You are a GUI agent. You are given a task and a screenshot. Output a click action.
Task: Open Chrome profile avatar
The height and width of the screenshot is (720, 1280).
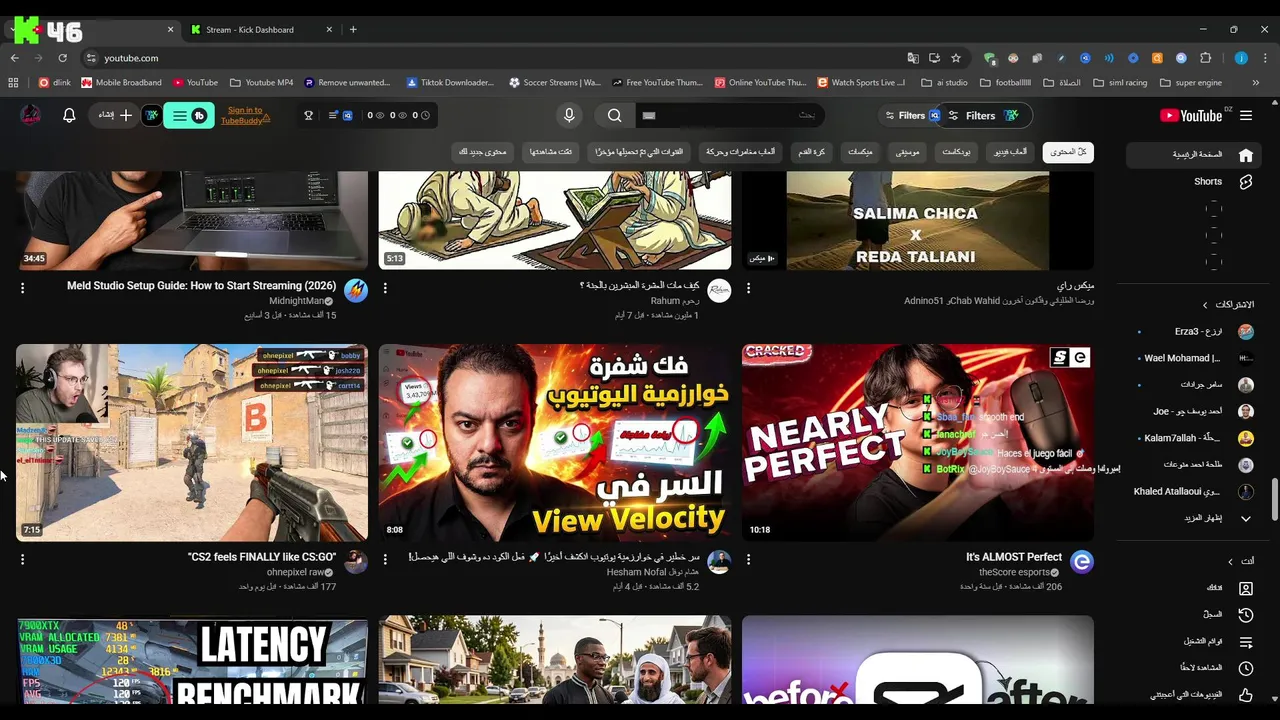point(1241,58)
